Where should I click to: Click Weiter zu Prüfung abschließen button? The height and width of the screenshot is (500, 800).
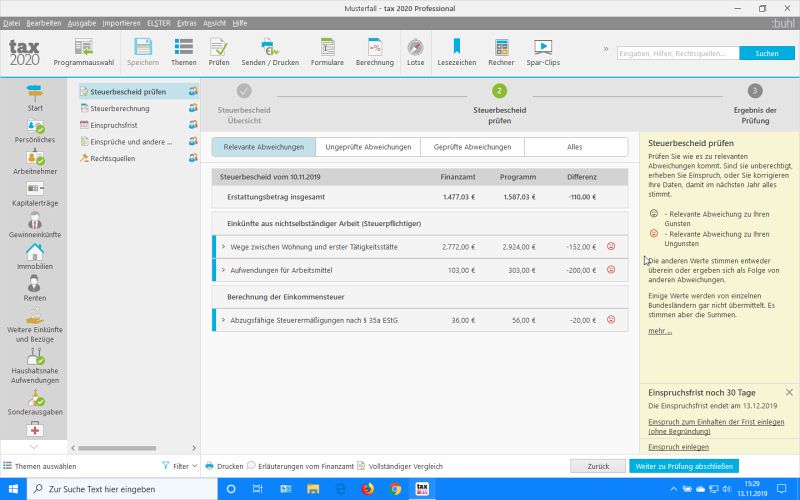(x=684, y=466)
